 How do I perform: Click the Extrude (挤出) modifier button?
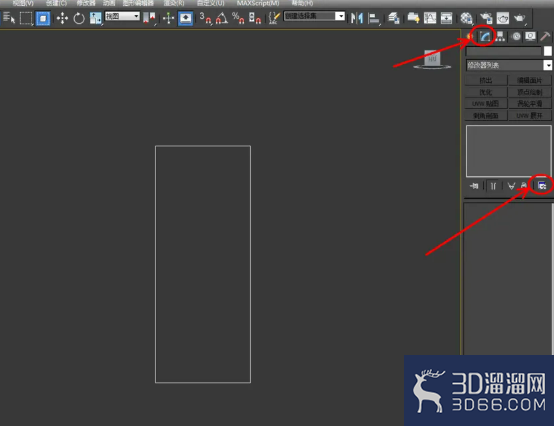[486, 81]
